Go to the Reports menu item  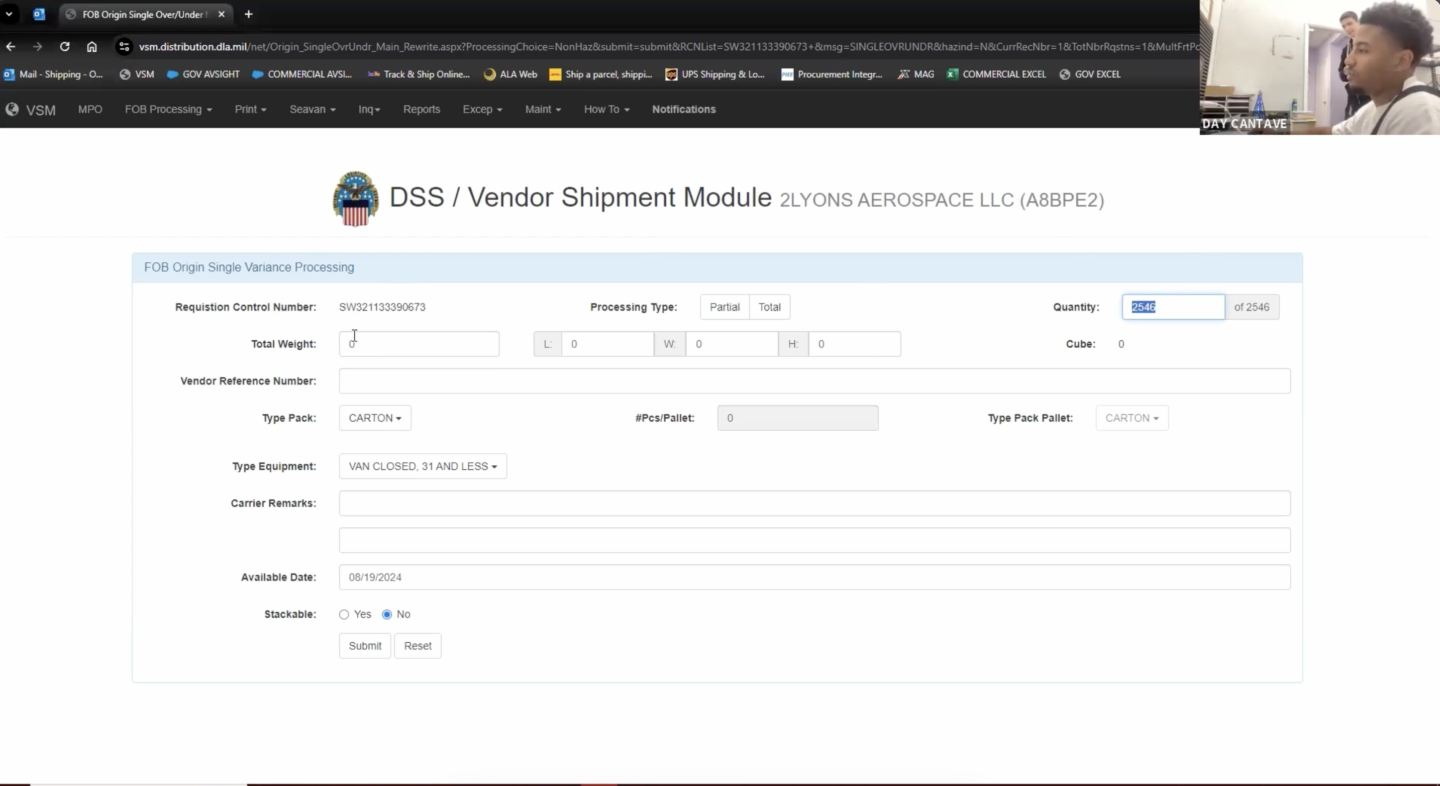[x=421, y=109]
